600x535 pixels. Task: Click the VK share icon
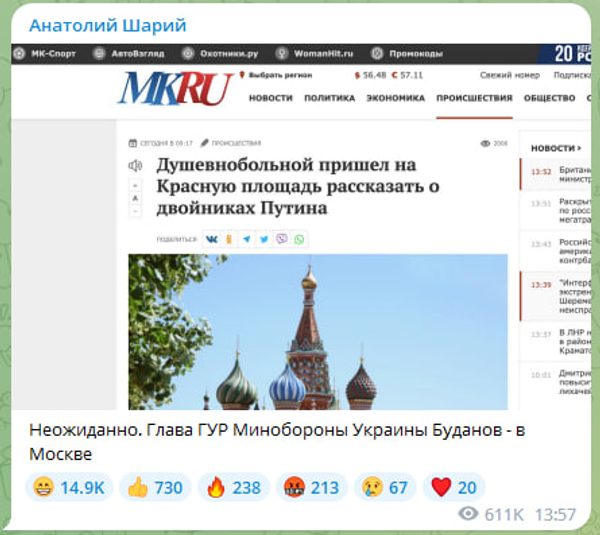212,239
